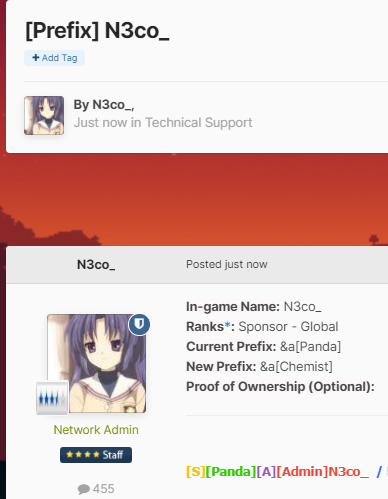Click the speech bubble posts icon
This screenshot has width=388, height=499.
coord(84,489)
